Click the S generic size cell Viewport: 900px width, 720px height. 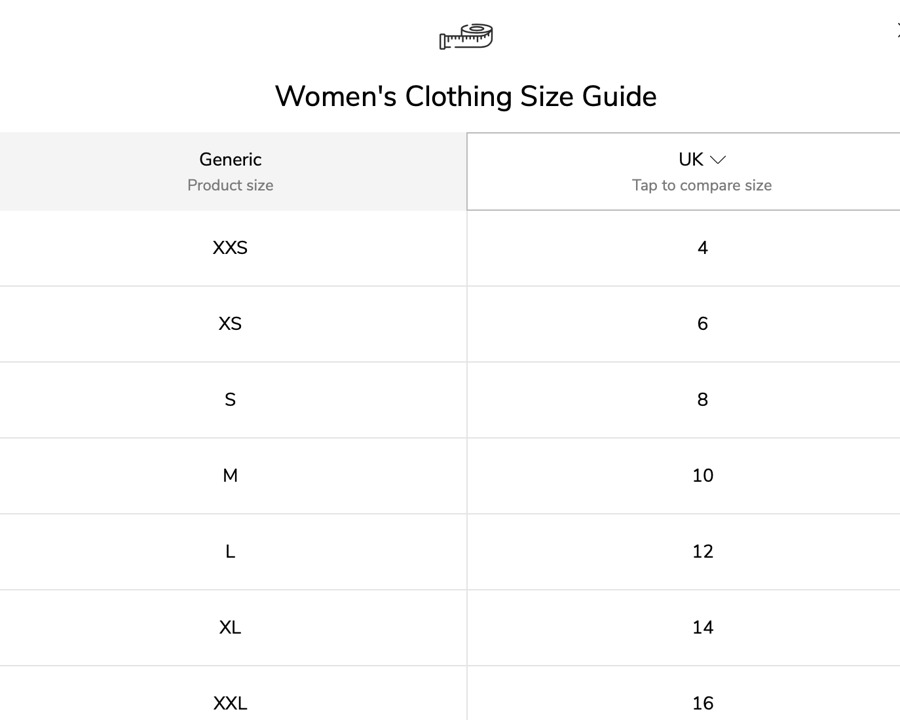pyautogui.click(x=230, y=400)
